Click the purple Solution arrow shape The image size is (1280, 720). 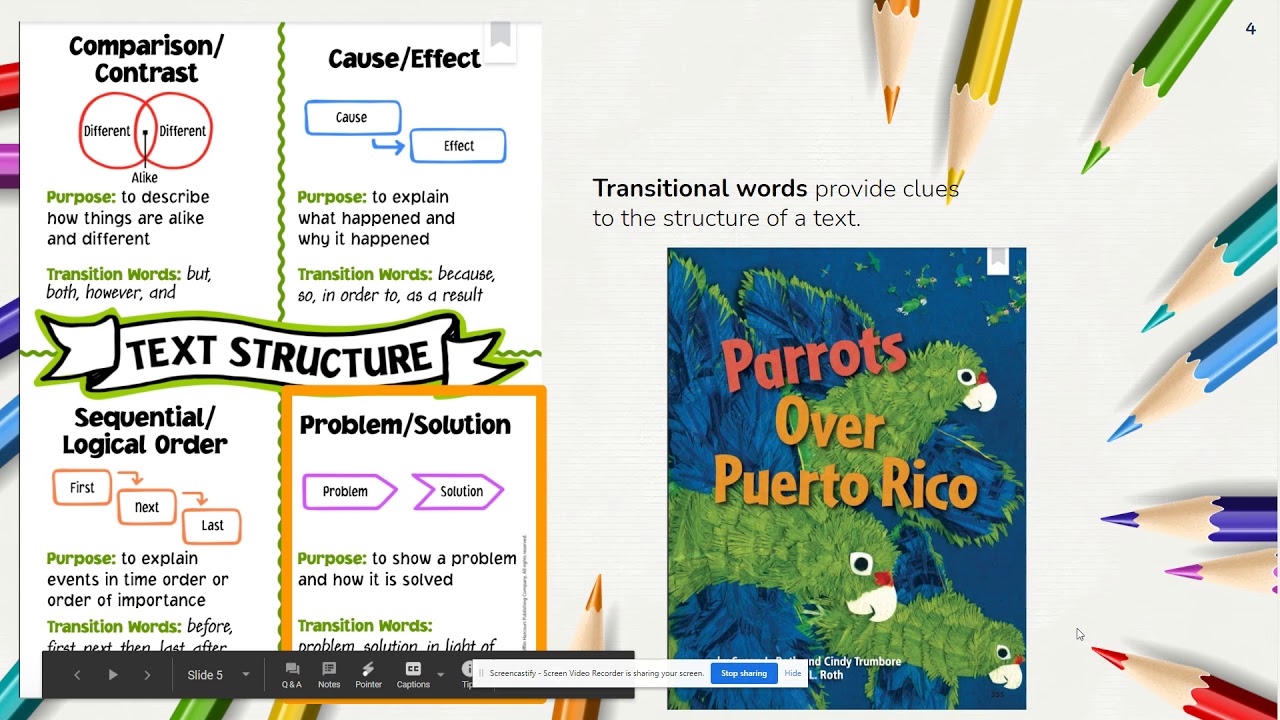click(458, 491)
